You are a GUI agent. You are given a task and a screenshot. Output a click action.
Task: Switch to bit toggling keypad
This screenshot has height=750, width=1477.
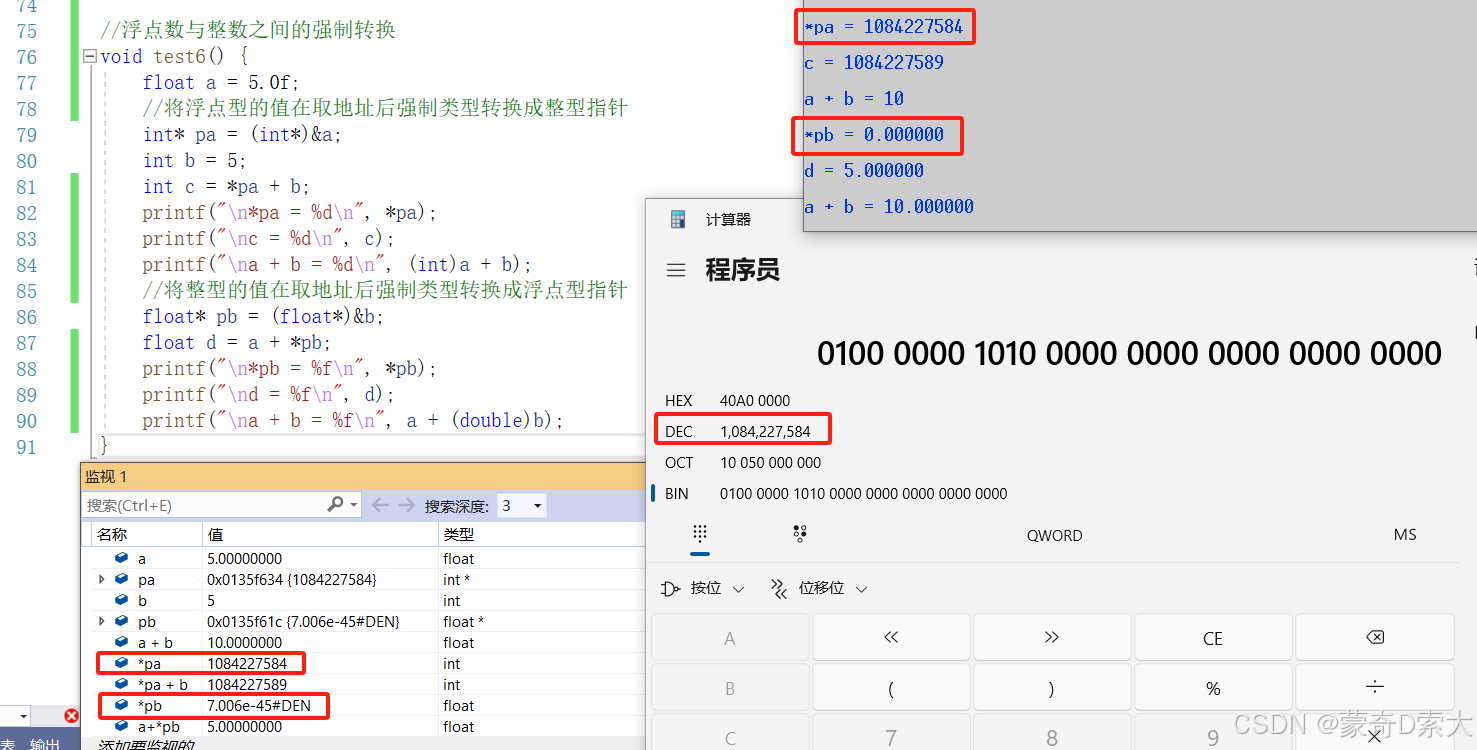click(x=799, y=534)
